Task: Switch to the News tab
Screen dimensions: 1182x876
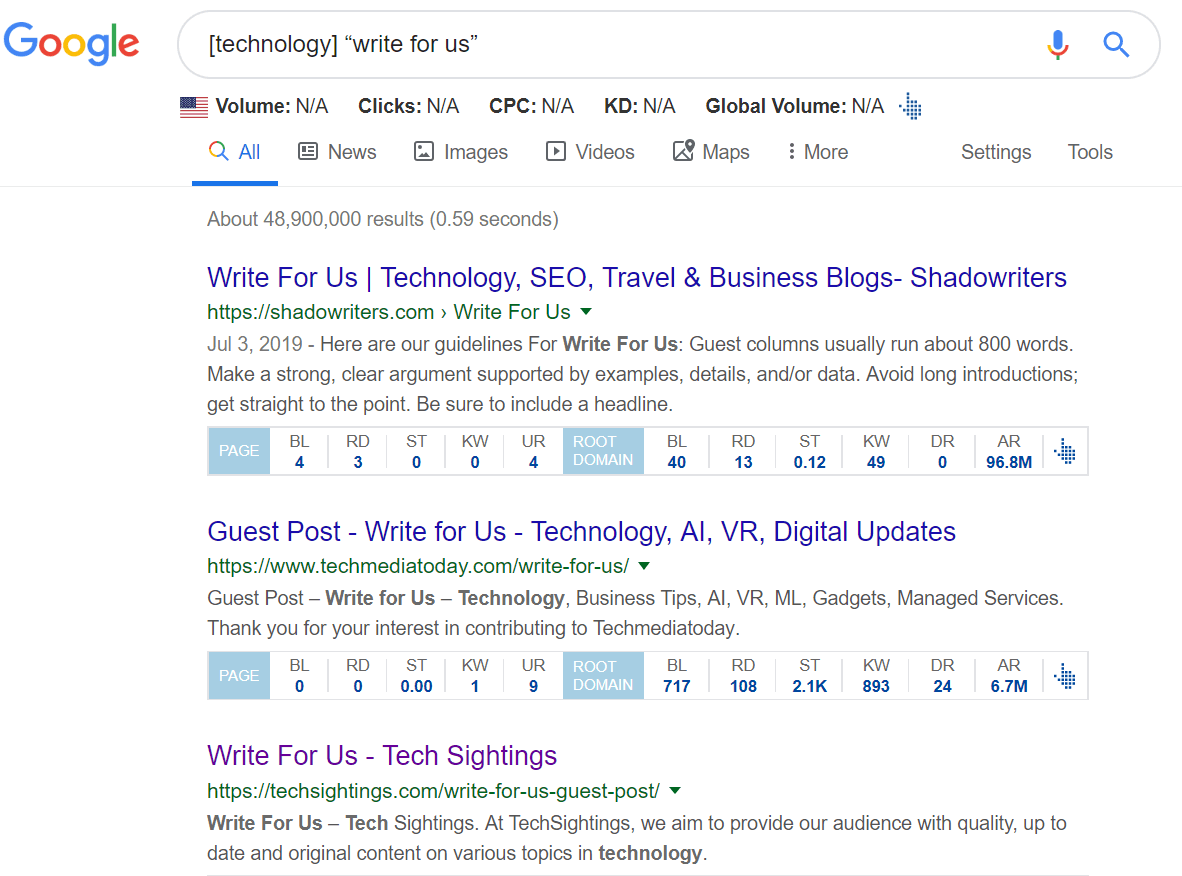Action: point(337,152)
